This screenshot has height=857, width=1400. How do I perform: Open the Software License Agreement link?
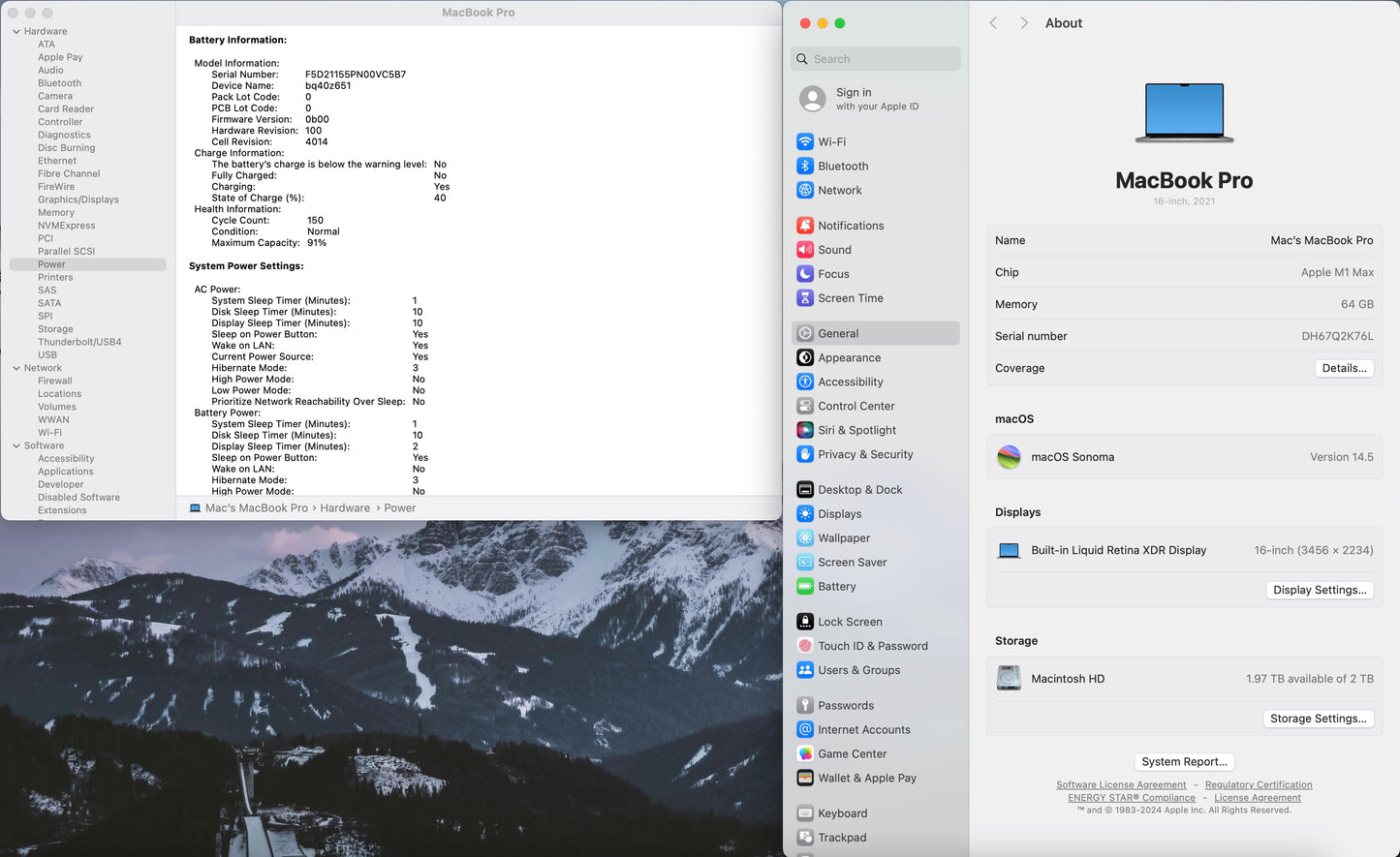click(1121, 785)
